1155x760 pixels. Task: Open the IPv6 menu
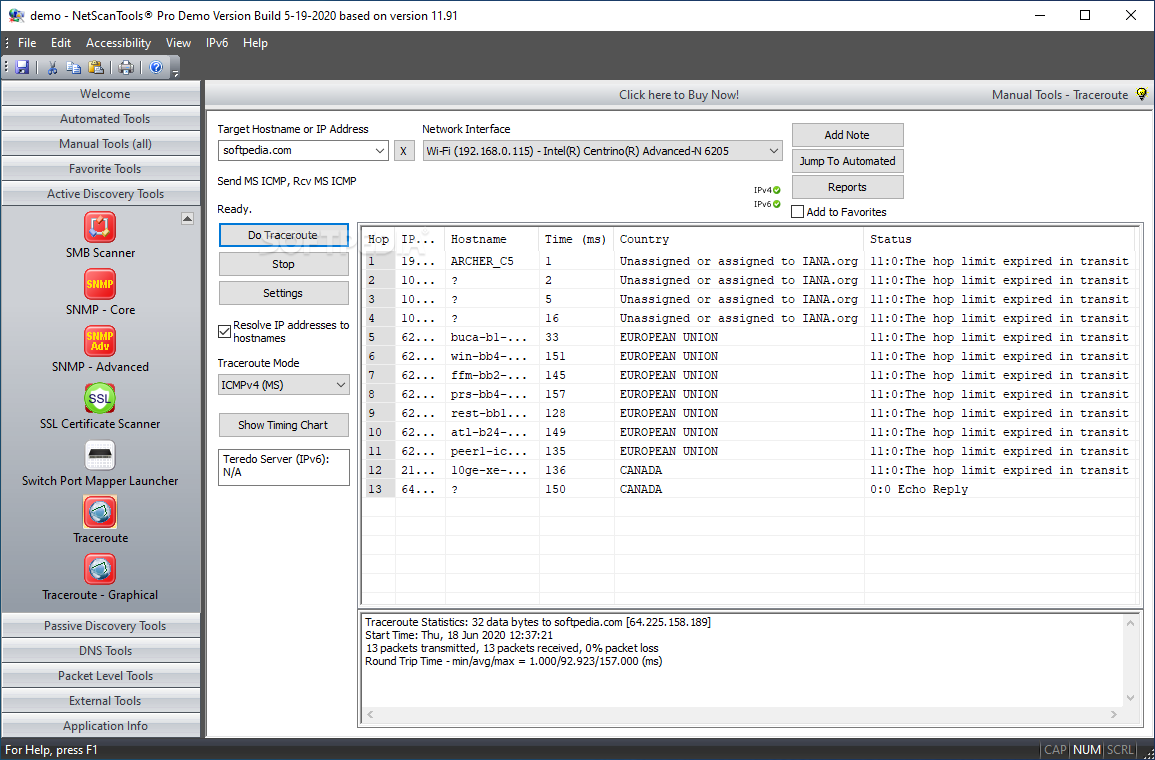point(217,43)
